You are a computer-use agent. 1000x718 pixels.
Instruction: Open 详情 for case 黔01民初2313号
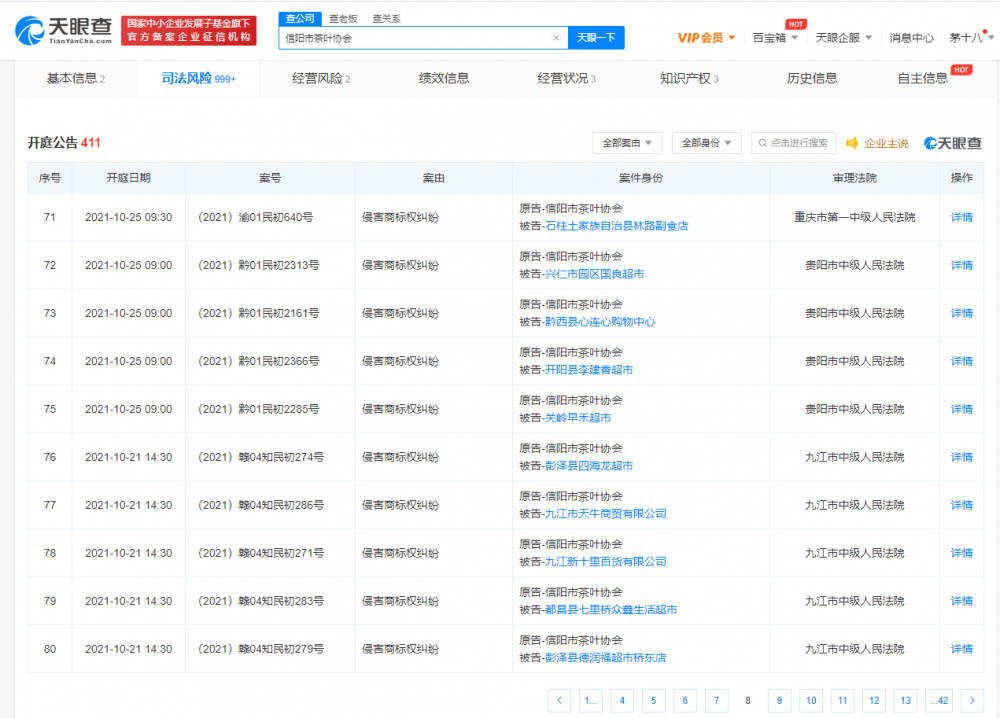point(962,265)
